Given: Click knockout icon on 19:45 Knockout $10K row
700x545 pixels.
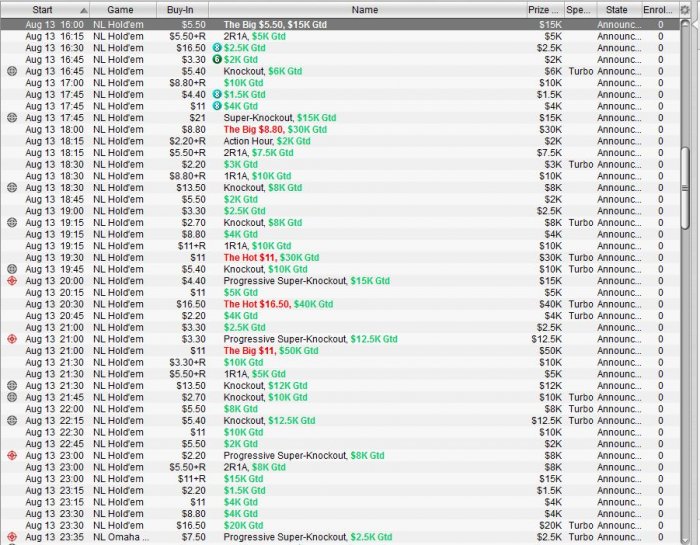Looking at the screenshot, I should [12, 269].
